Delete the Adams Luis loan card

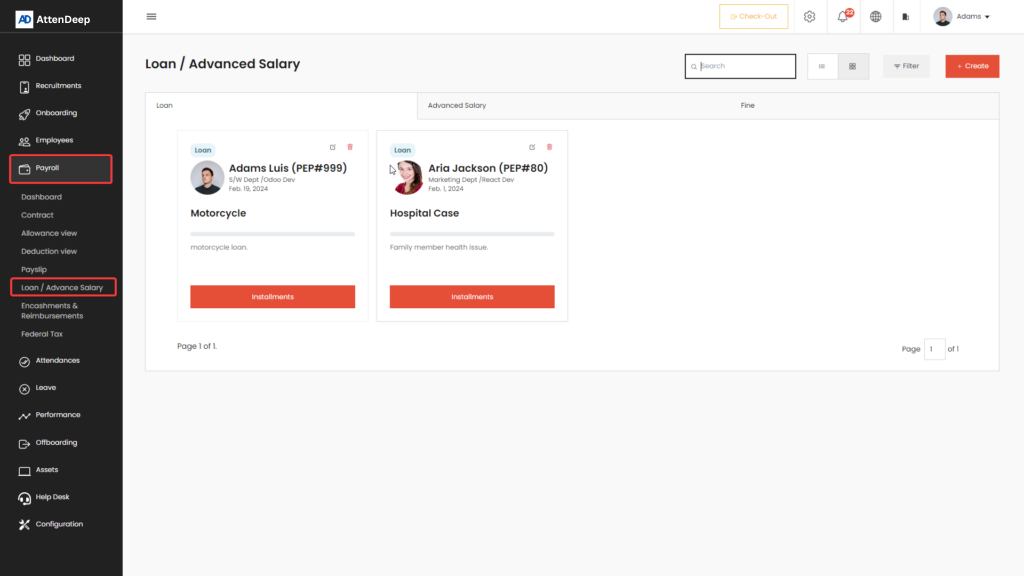coord(350,147)
